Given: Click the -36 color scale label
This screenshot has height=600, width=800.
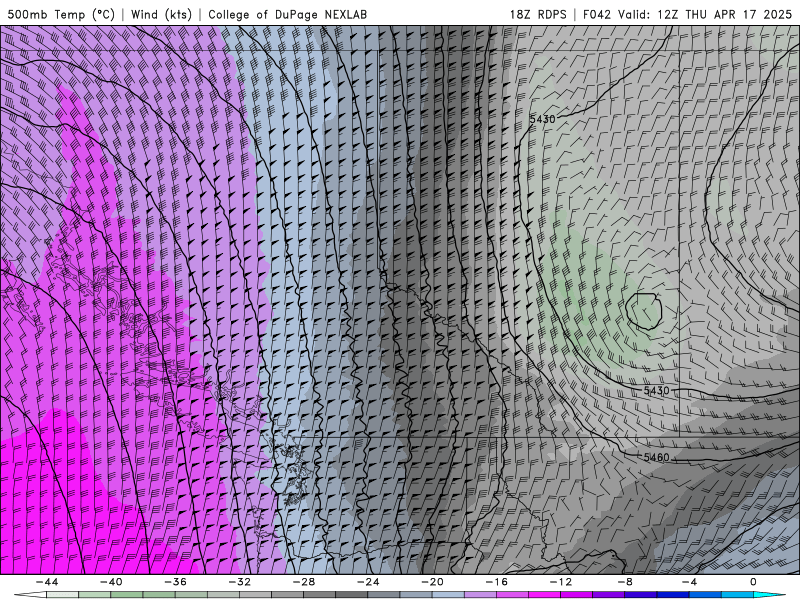Looking at the screenshot, I should (176, 582).
